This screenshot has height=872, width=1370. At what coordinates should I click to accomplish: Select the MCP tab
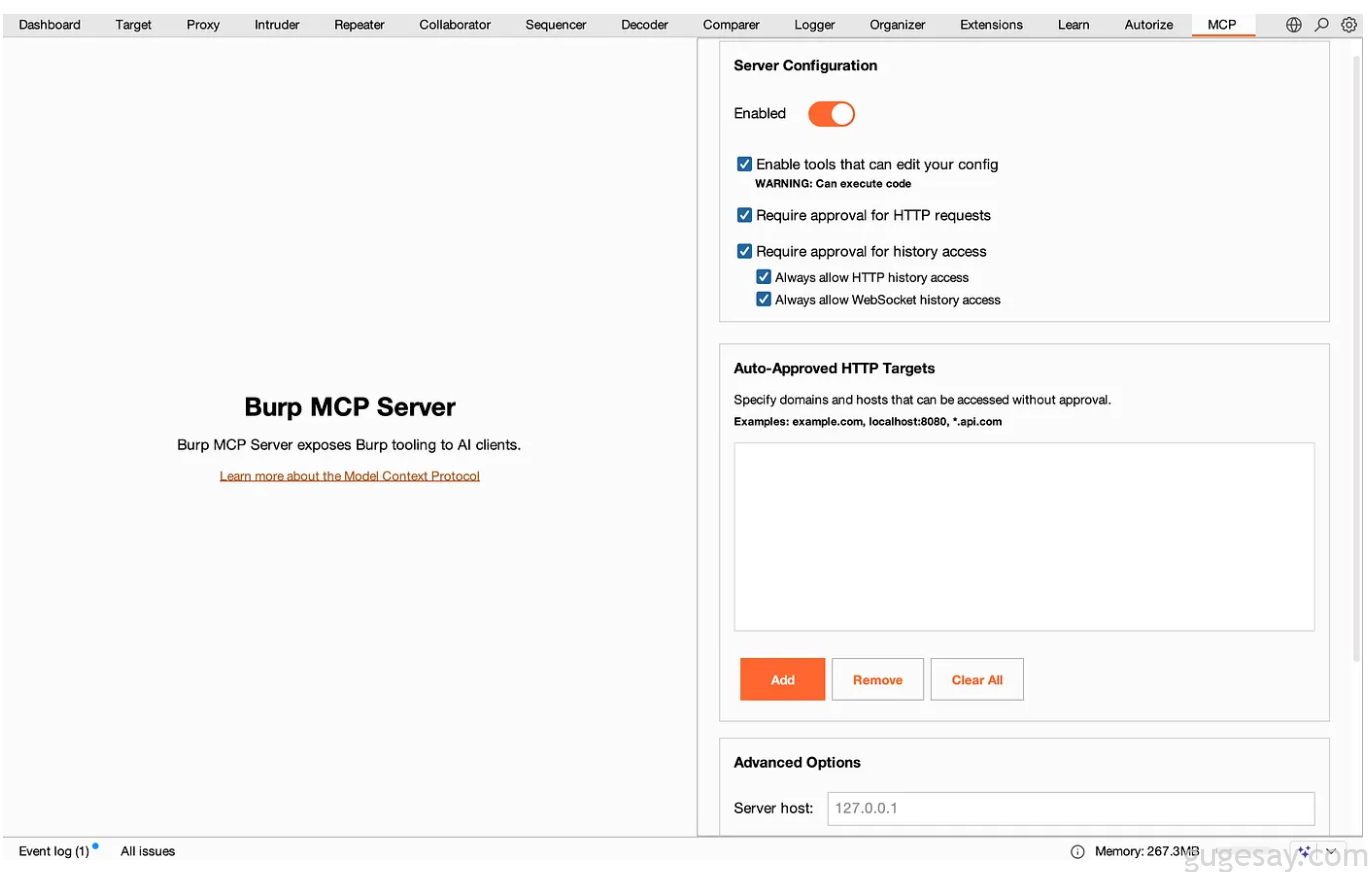[x=1222, y=25]
